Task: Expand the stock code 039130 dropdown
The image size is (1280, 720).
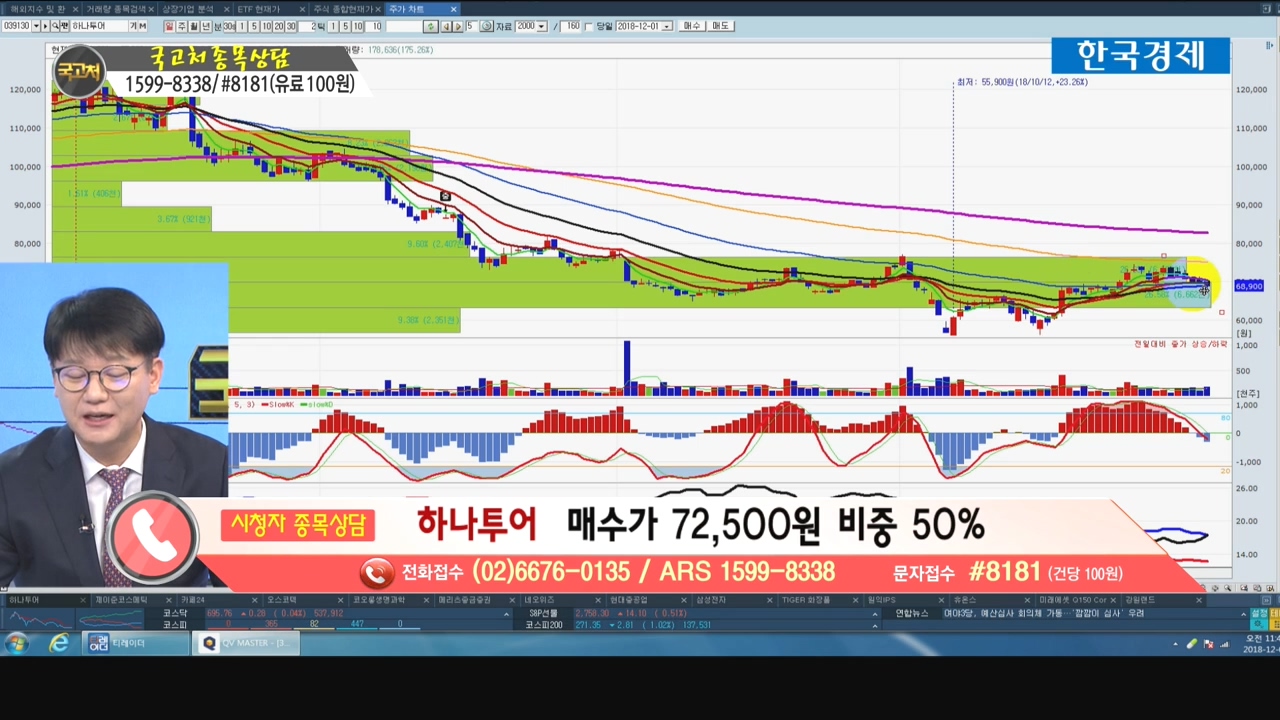Action: 36,26
